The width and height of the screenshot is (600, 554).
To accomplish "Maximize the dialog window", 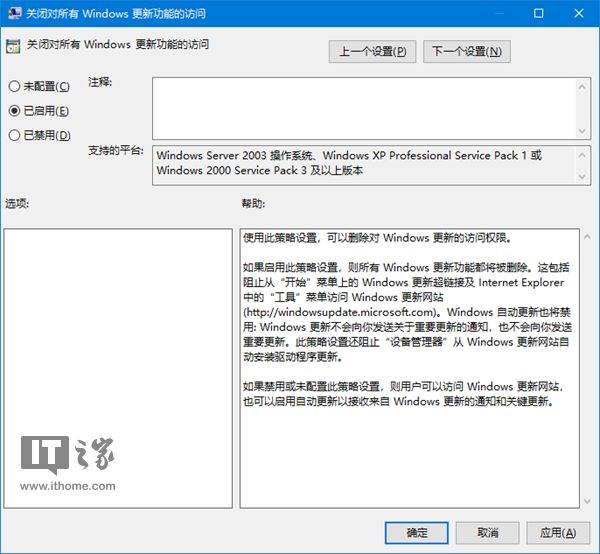I will 538,13.
